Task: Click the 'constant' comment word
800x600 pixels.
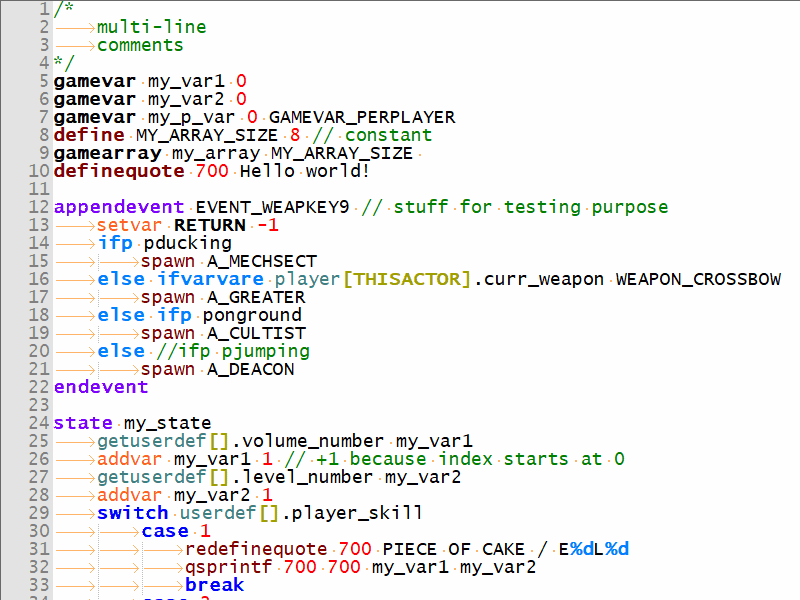Action: (x=388, y=135)
